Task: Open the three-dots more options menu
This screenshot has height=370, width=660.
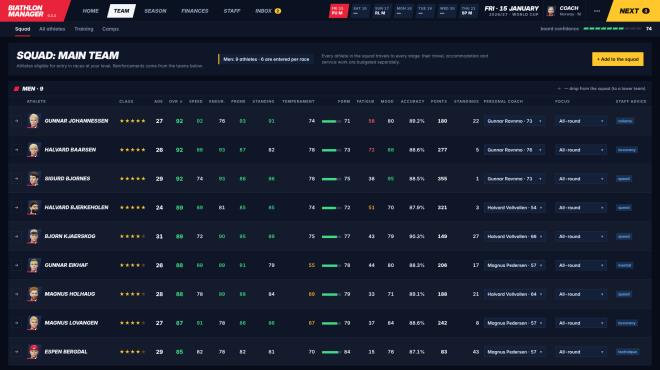Action: tap(597, 11)
